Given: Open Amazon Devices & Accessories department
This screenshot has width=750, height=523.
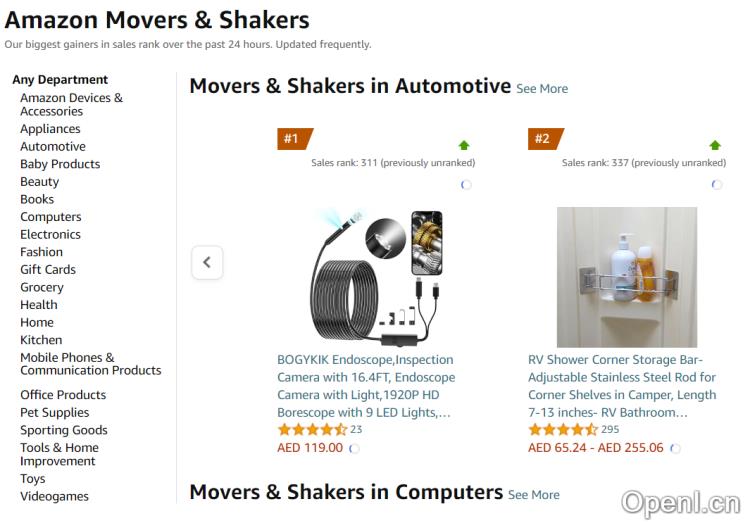Looking at the screenshot, I should click(71, 104).
